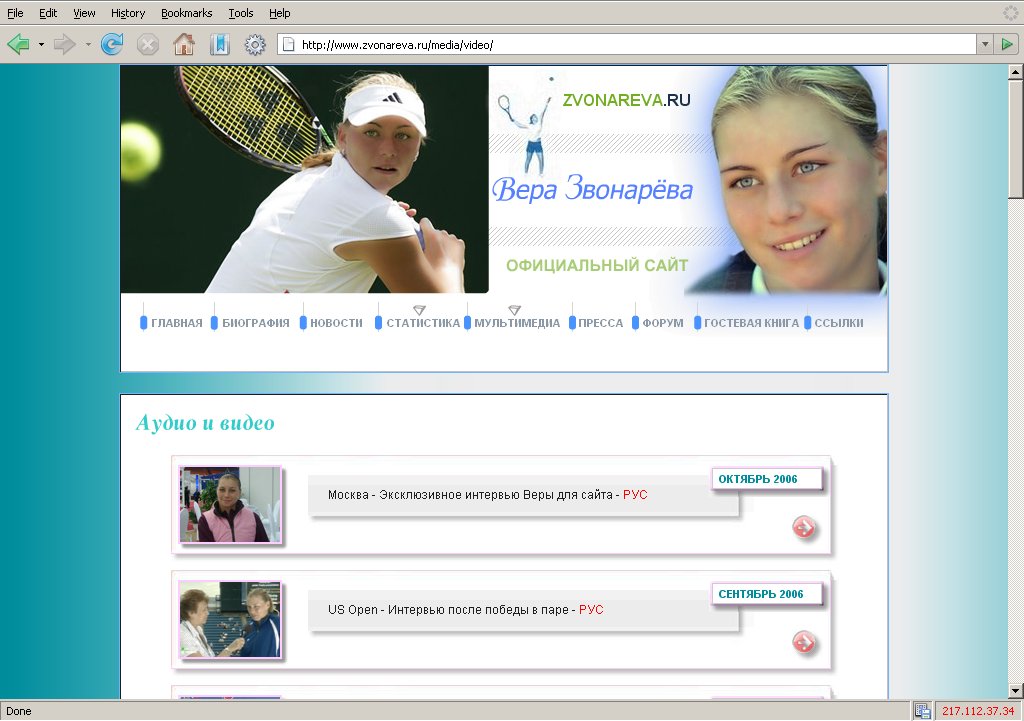Viewport: 1024px width, 721px height.
Task: Click the greyed-out Stop loading icon
Action: click(x=148, y=44)
